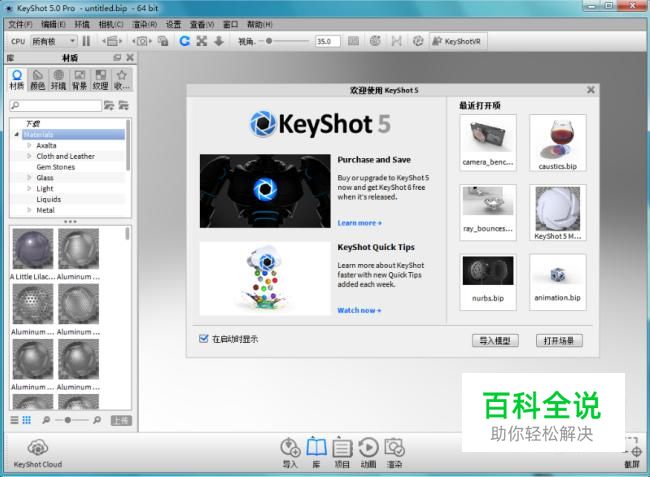This screenshot has width=650, height=477.
Task: Pause the real-time render in toolbar
Action: click(x=86, y=41)
